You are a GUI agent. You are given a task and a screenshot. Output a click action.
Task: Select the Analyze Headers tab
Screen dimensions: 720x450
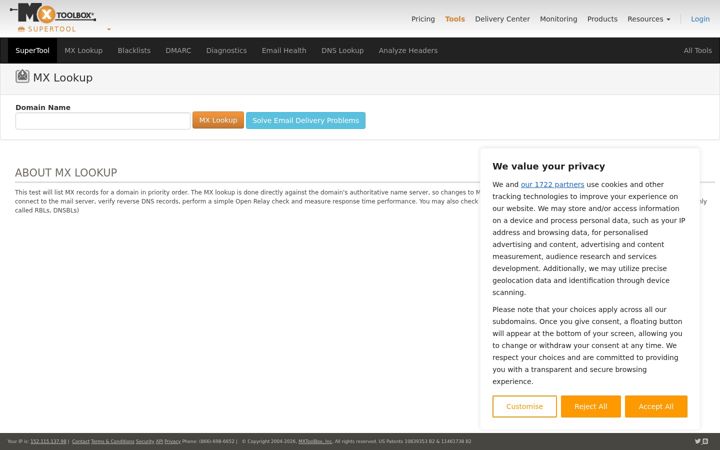tap(408, 51)
